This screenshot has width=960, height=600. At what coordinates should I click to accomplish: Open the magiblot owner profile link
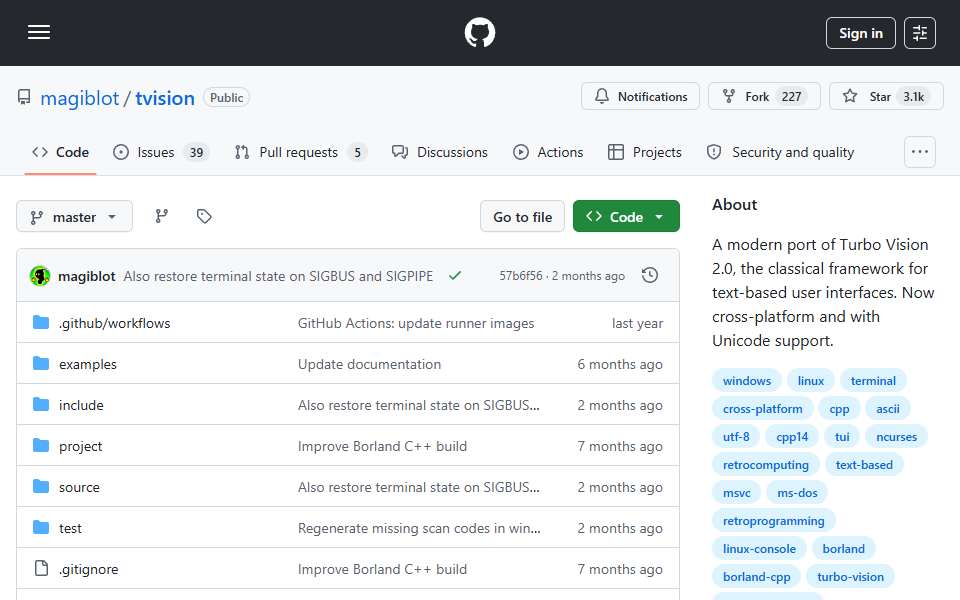coord(80,98)
